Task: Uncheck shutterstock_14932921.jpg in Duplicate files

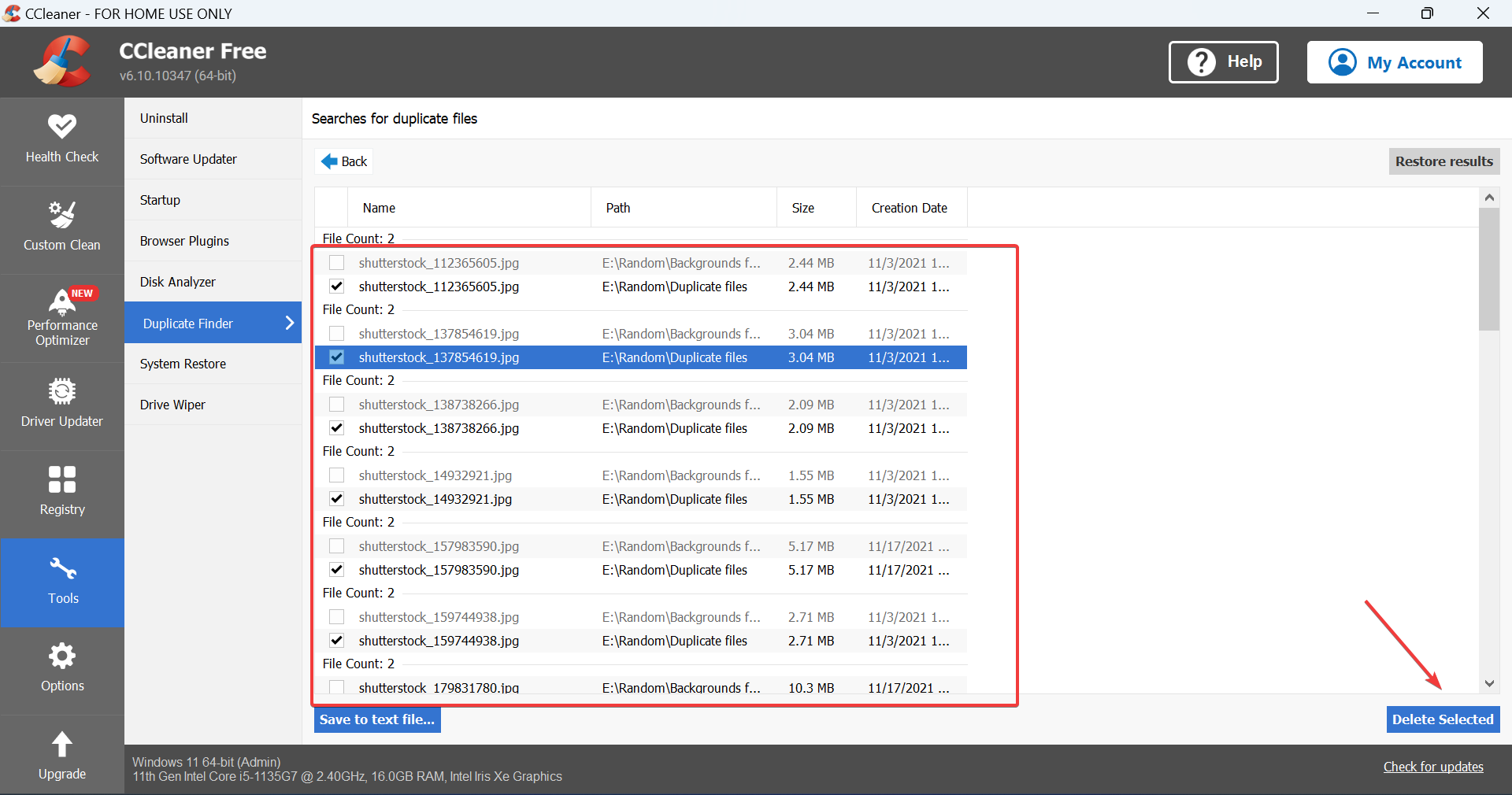Action: click(337, 499)
